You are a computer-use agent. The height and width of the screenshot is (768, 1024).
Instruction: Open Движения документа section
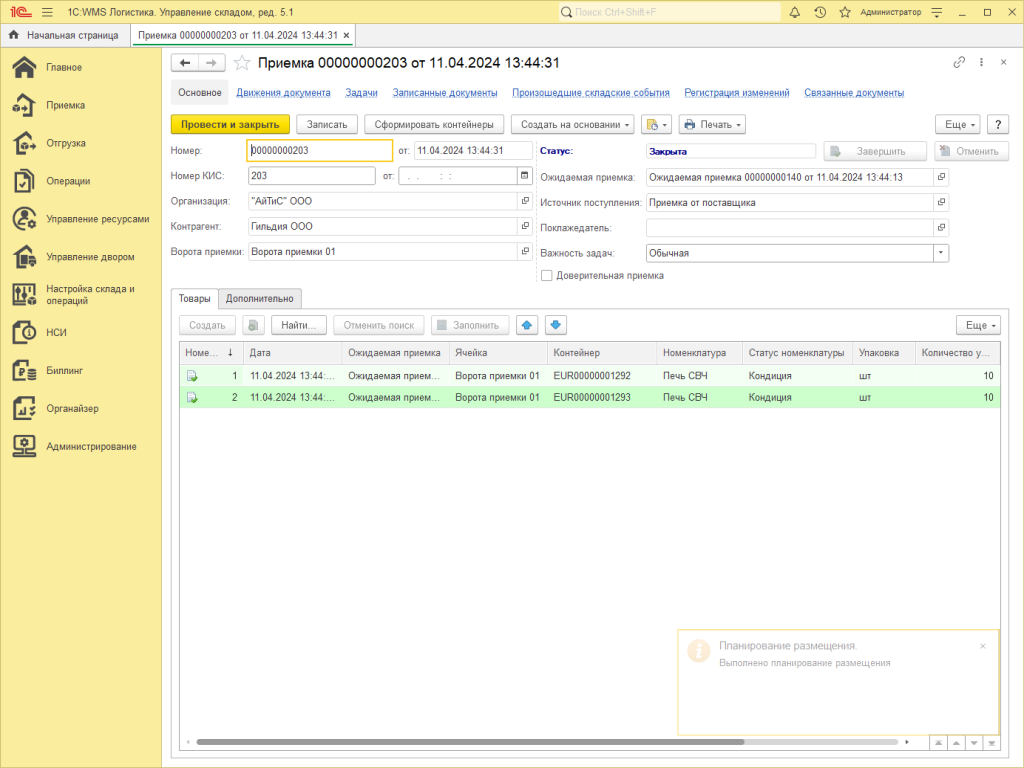[x=283, y=93]
